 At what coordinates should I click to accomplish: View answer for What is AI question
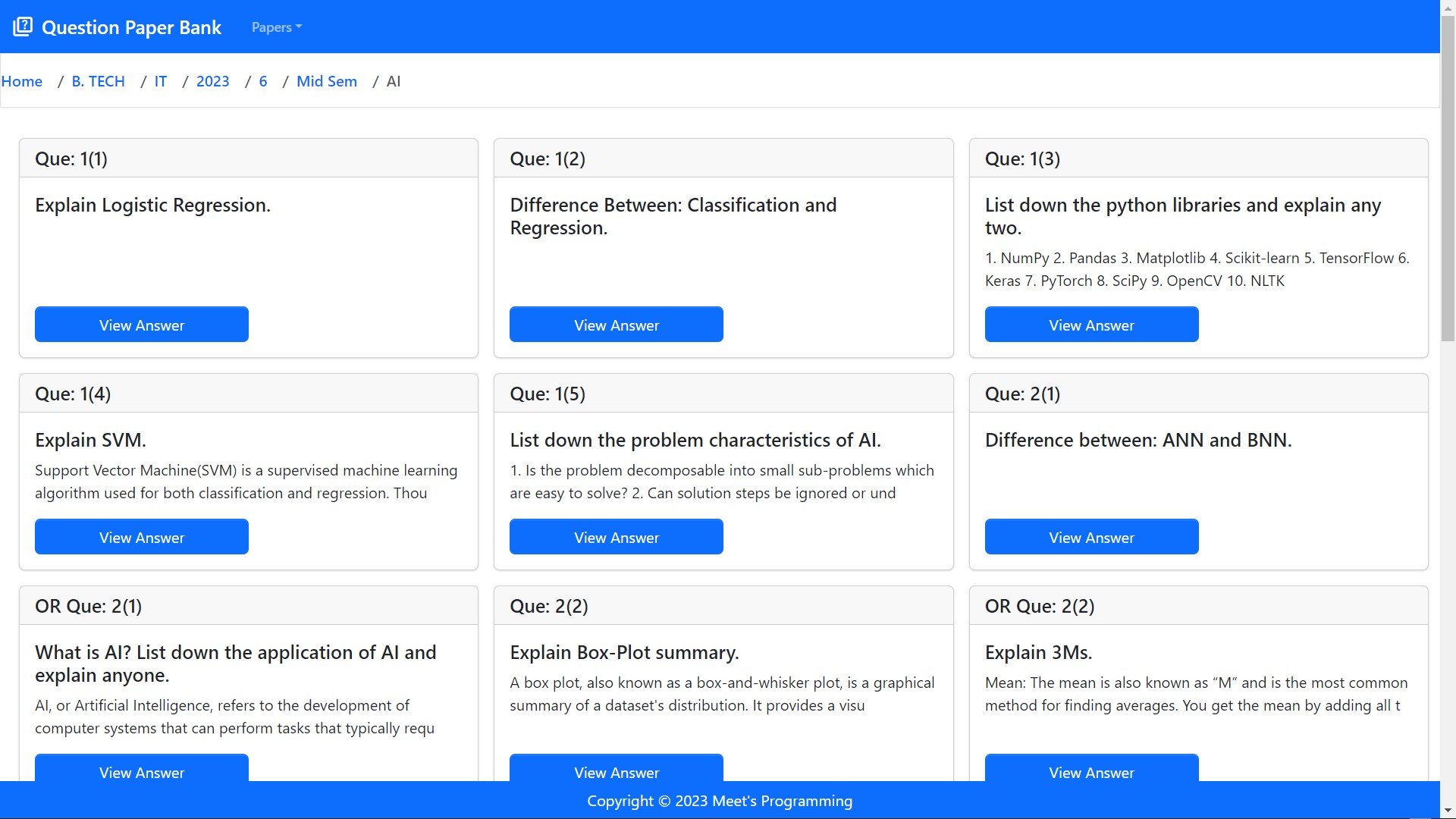point(142,769)
